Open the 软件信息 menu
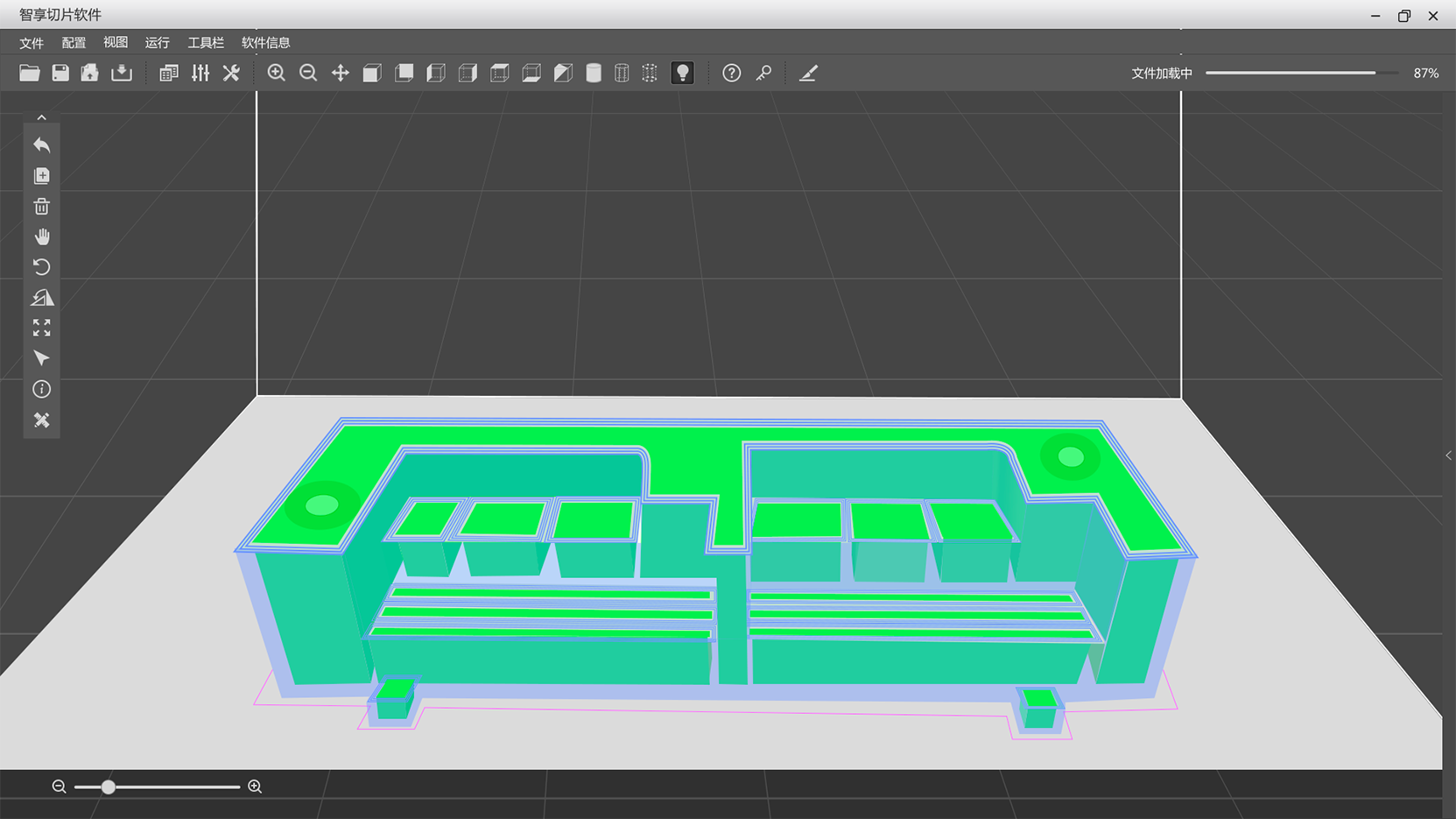This screenshot has height=819, width=1456. [x=265, y=42]
